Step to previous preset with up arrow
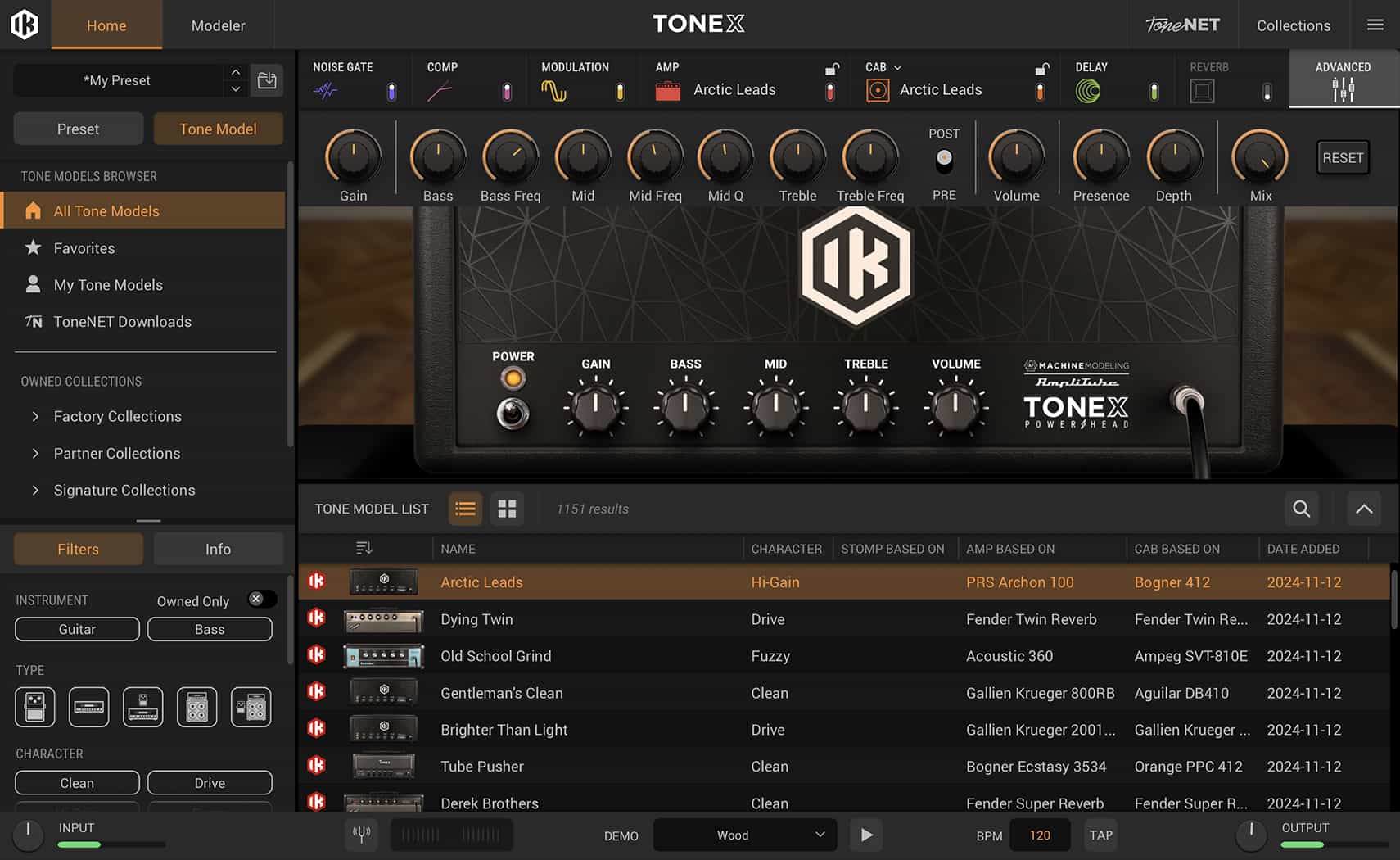The image size is (1400, 860). pyautogui.click(x=236, y=72)
